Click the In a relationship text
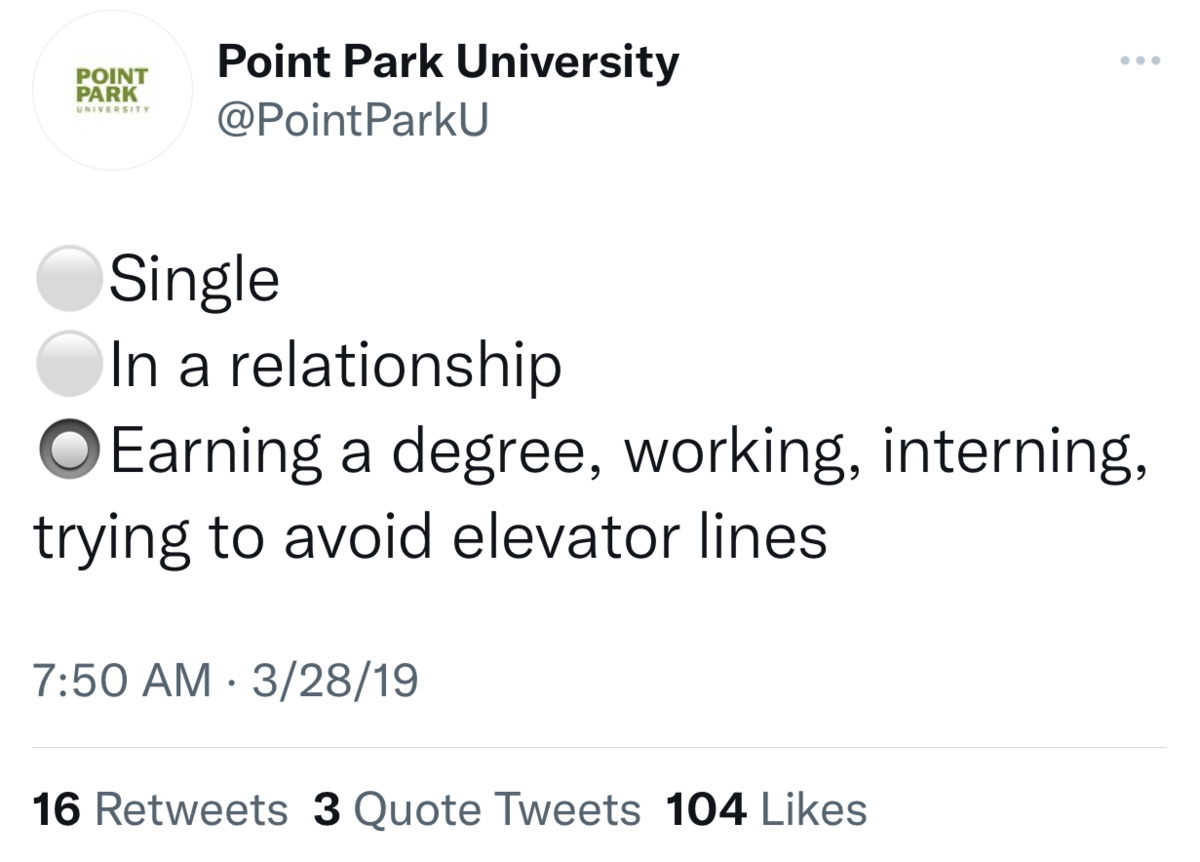This screenshot has width=1200, height=862. 336,367
